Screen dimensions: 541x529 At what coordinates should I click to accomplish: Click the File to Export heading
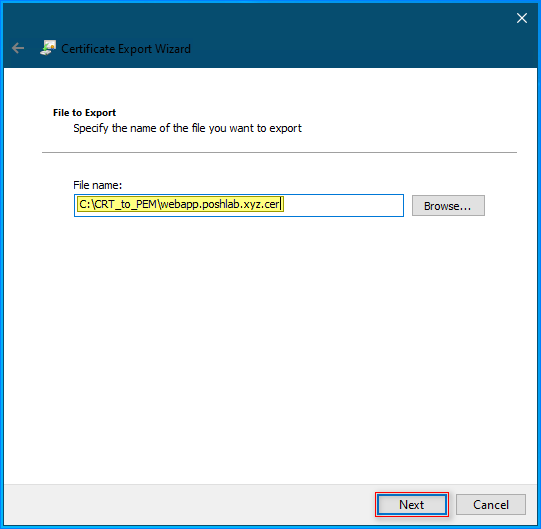[x=85, y=112]
